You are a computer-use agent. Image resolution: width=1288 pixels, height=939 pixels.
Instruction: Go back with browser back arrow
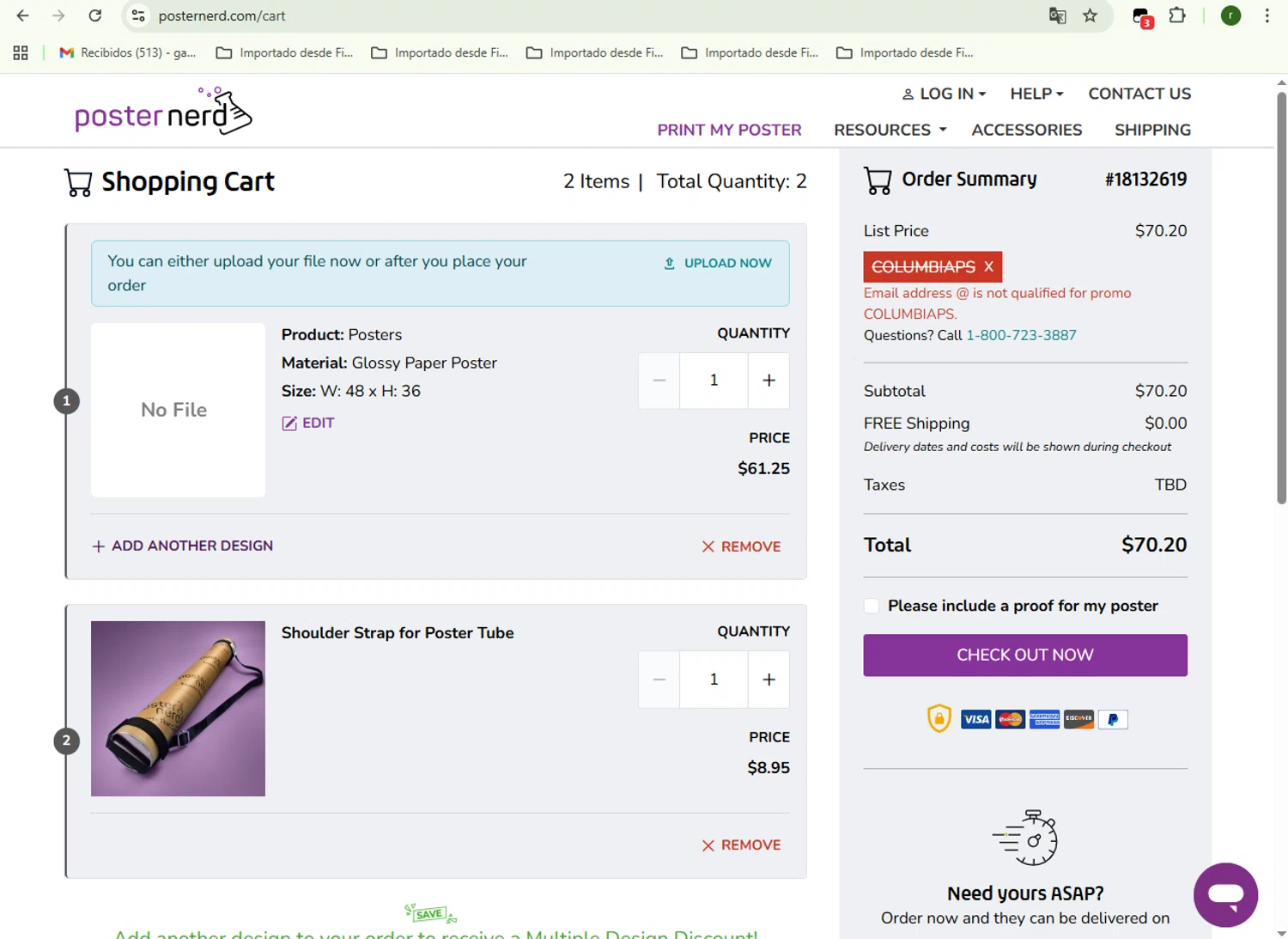22,15
